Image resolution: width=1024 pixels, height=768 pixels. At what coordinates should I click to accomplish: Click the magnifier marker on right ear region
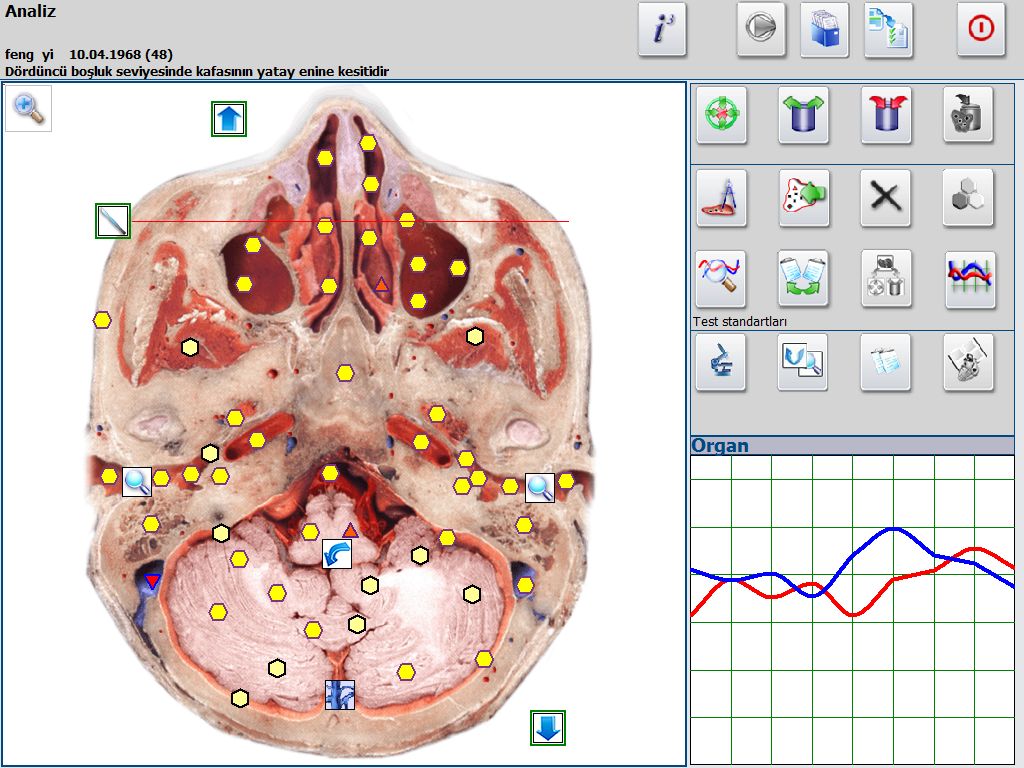540,487
